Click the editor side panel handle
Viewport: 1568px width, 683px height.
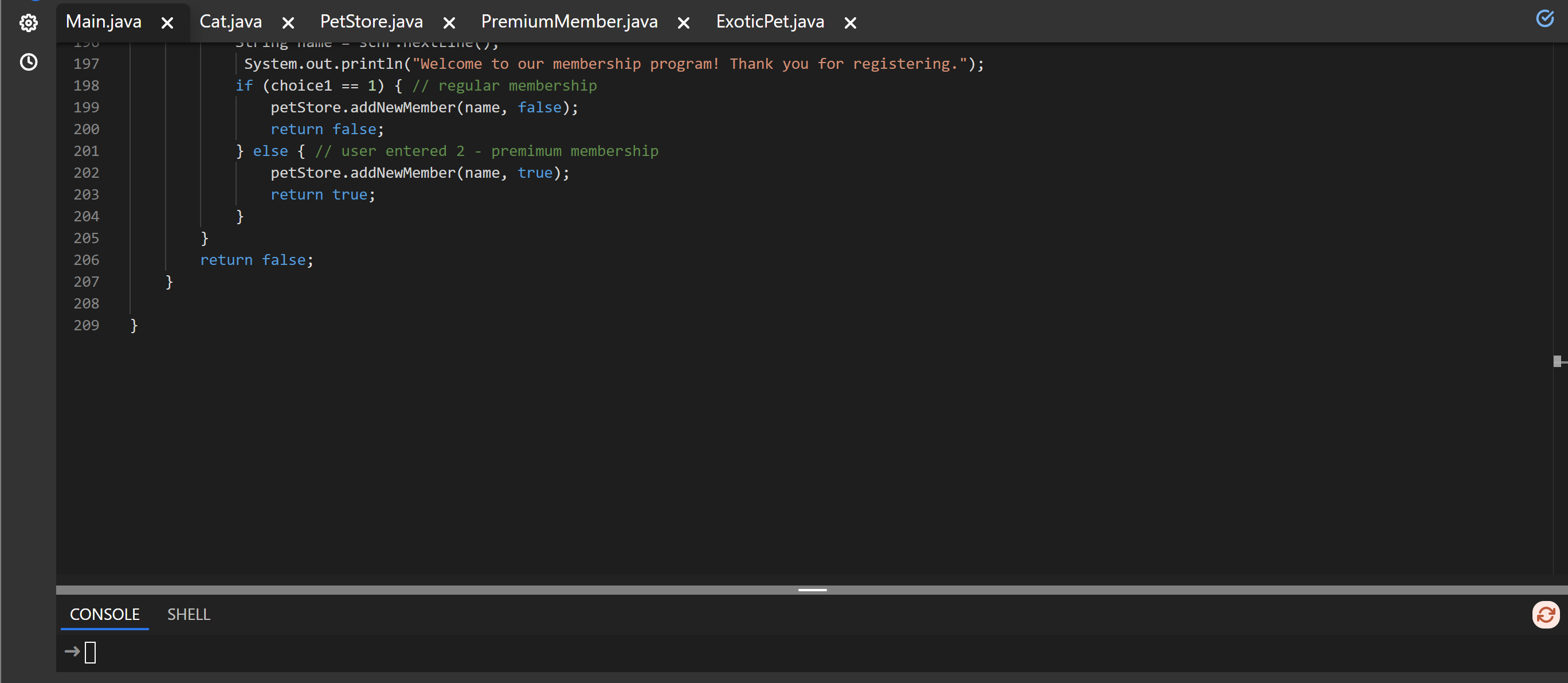[x=1558, y=361]
